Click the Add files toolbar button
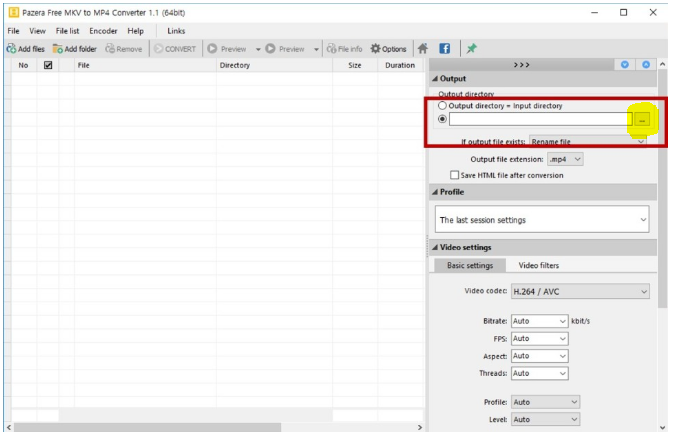The image size is (673, 436). click(26, 49)
